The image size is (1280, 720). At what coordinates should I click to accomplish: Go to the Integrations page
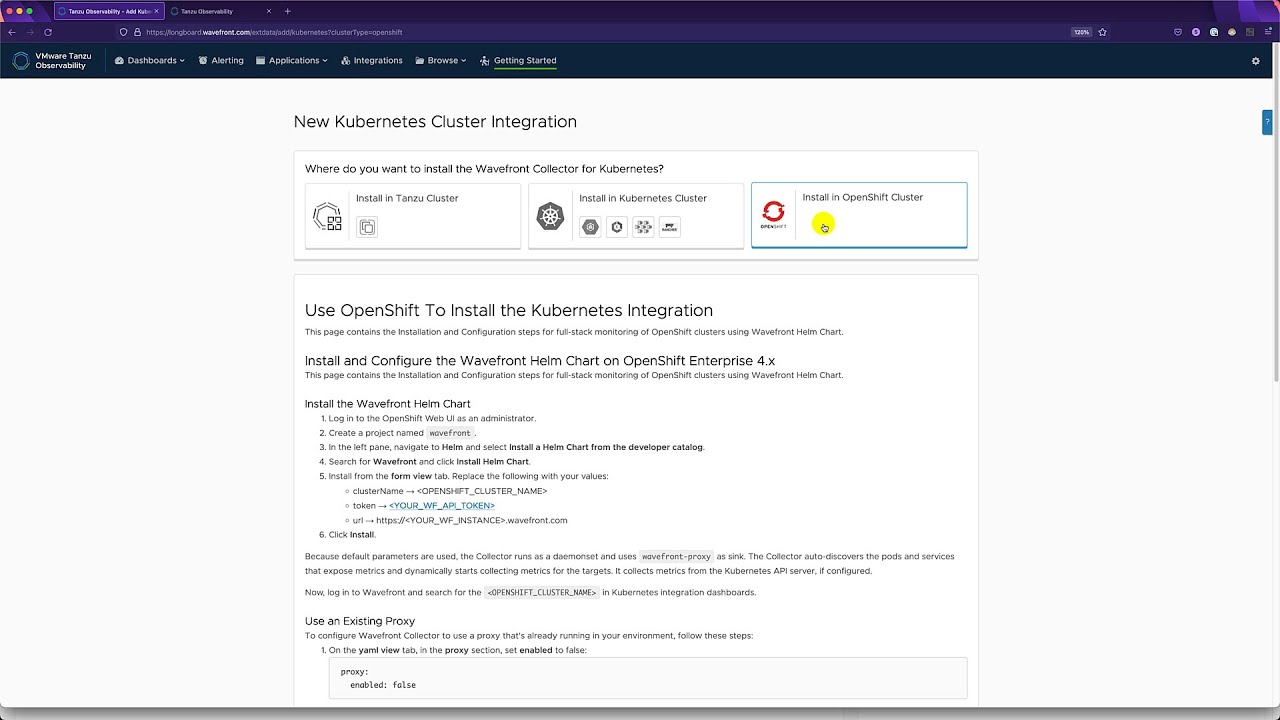[x=372, y=61]
